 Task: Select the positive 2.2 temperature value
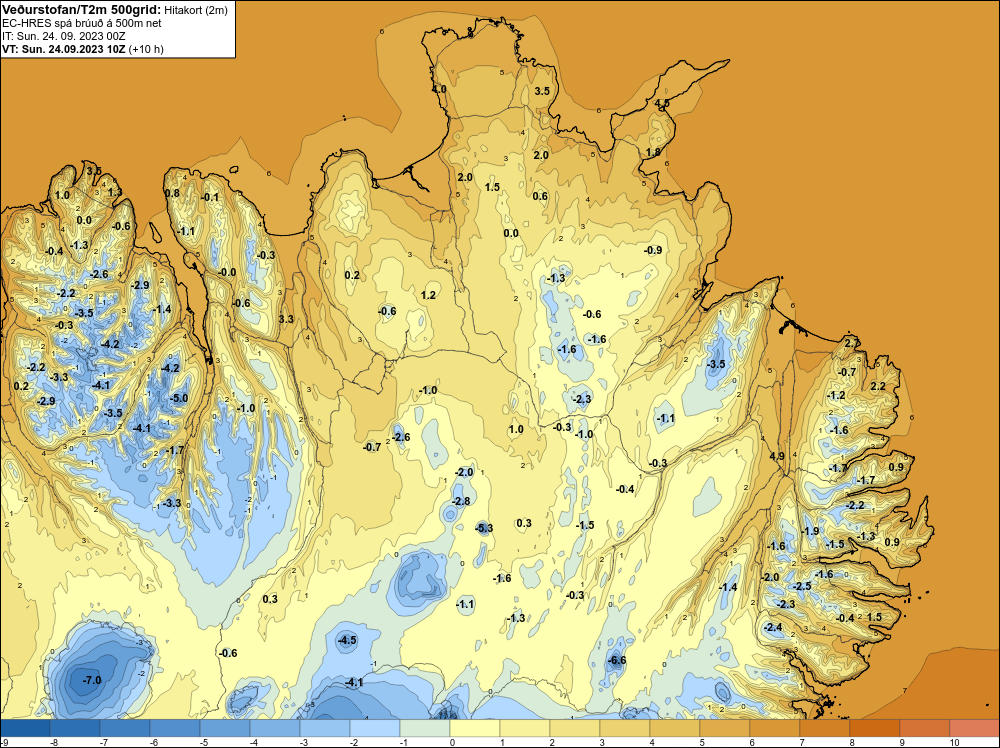pyautogui.click(x=878, y=386)
